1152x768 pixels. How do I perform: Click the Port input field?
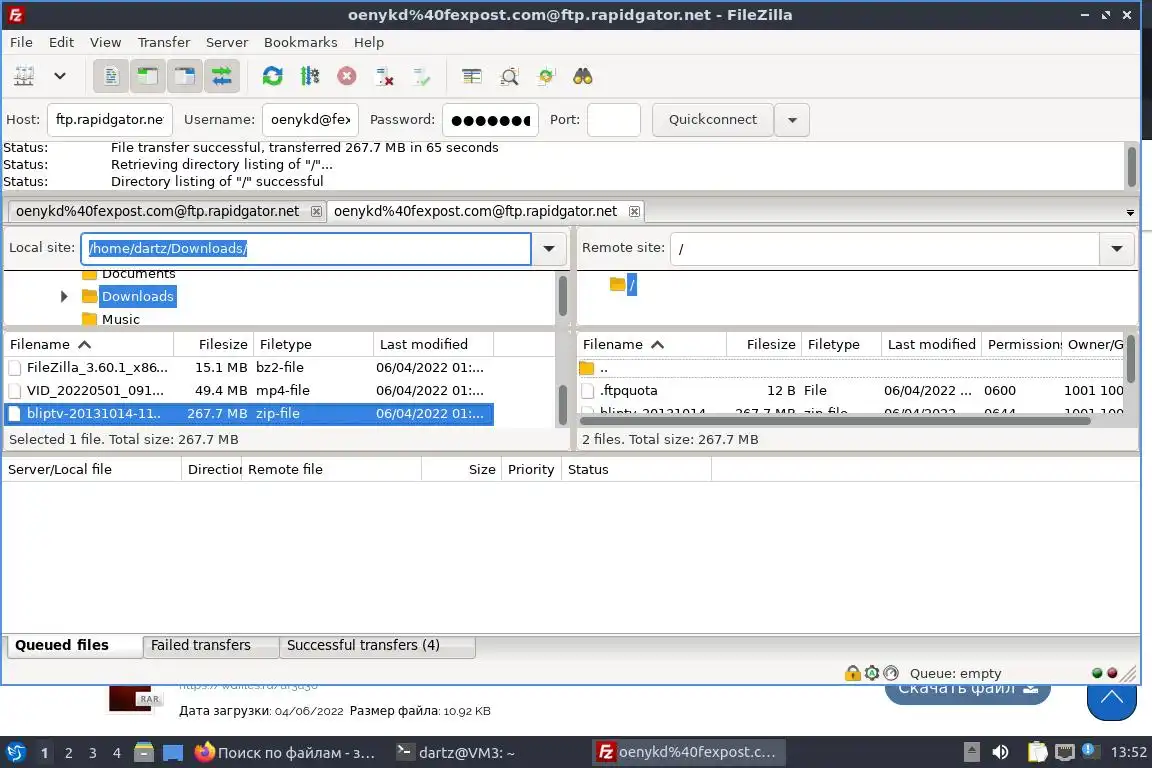tap(614, 120)
